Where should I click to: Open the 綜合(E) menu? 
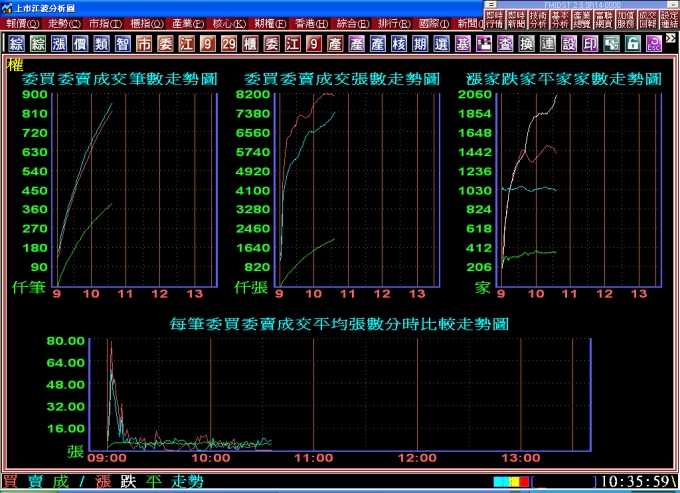(353, 23)
